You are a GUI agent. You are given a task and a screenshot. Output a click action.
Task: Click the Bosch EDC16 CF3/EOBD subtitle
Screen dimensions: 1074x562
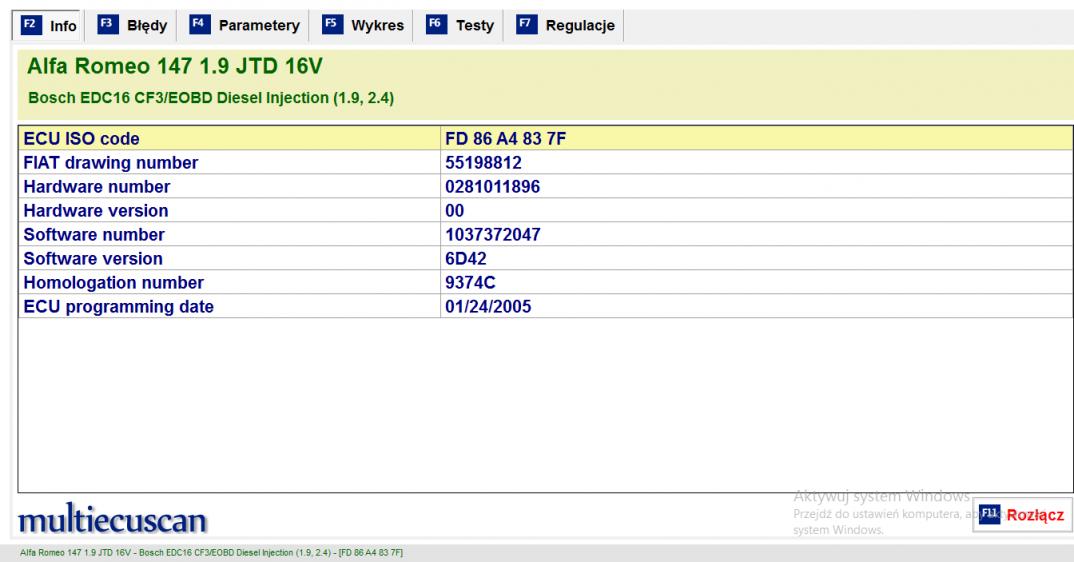click(x=210, y=98)
